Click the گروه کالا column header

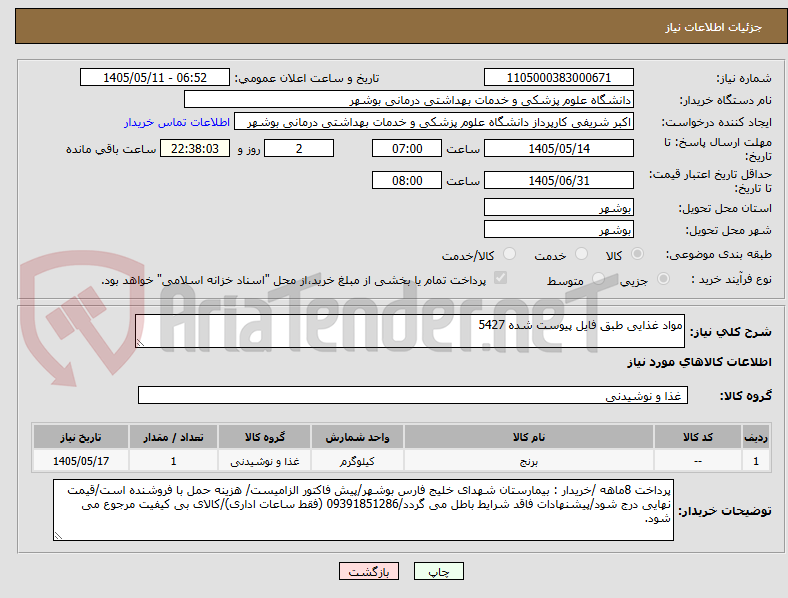pyautogui.click(x=265, y=437)
